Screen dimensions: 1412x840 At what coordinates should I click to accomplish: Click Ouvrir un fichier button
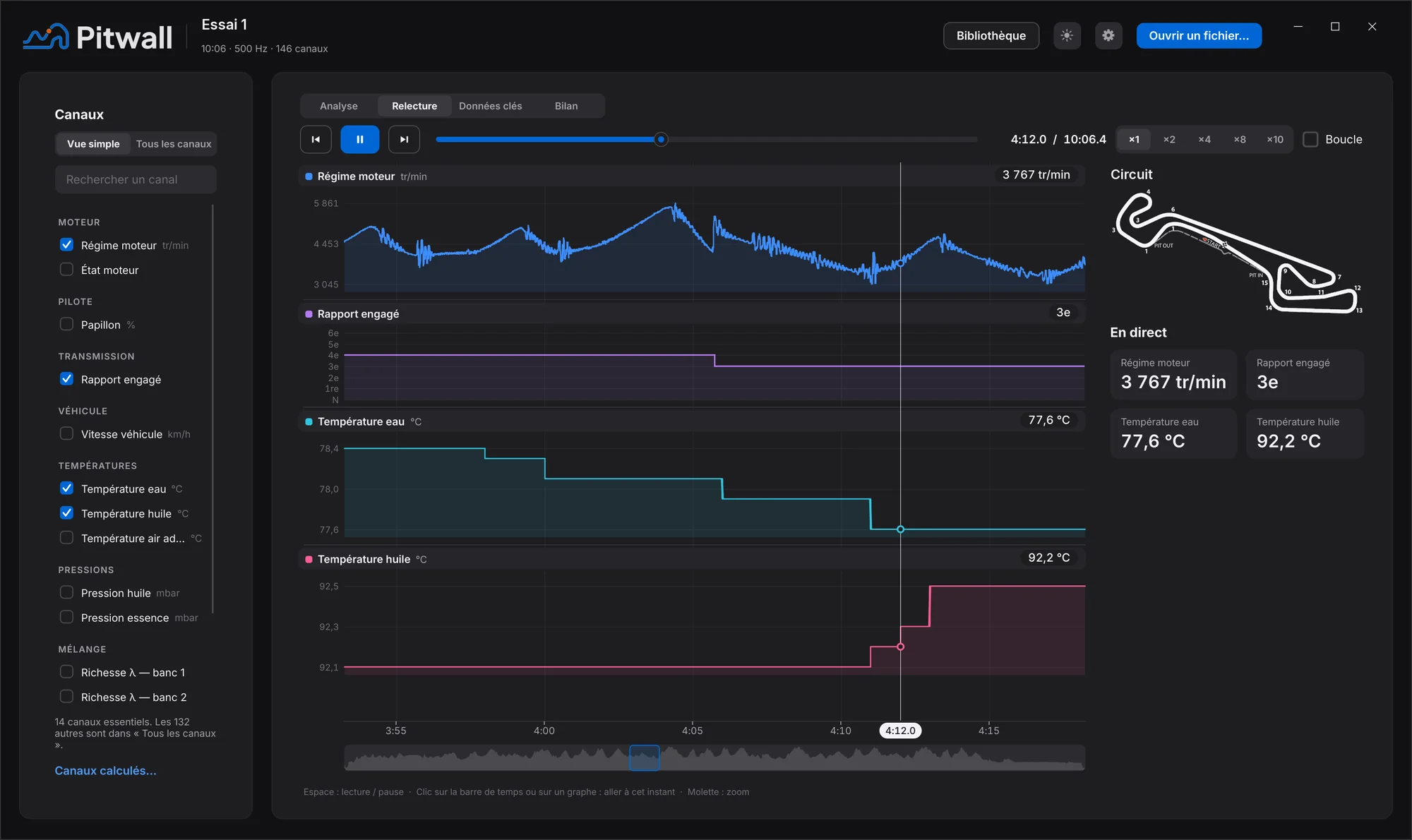(1199, 35)
